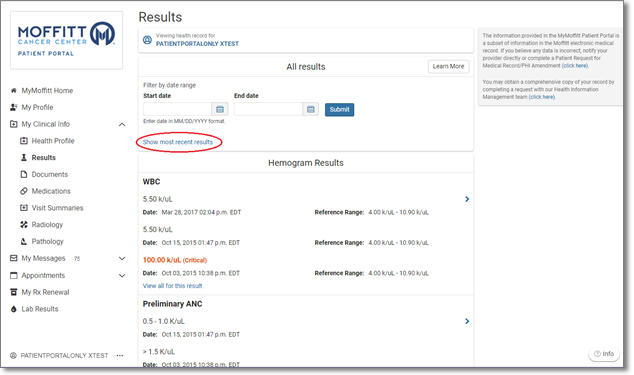
Task: Open Visit Summaries page
Action: (57, 208)
